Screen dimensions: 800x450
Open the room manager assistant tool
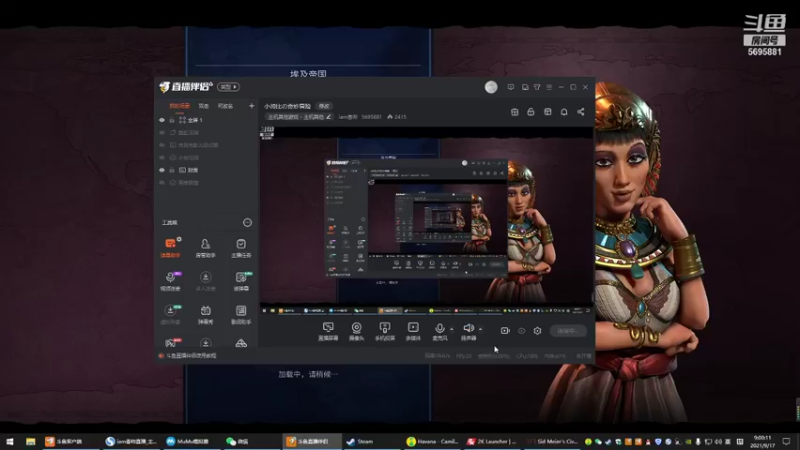click(205, 247)
